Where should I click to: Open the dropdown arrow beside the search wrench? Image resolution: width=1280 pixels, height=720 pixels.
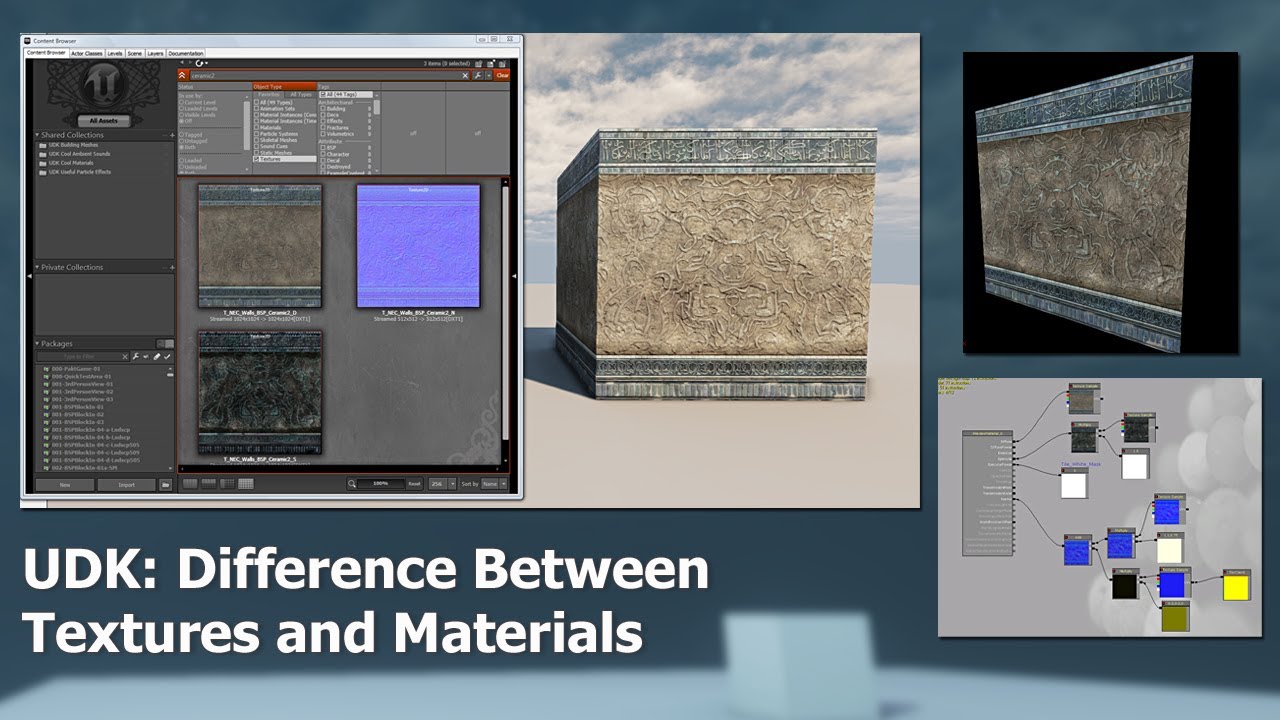489,75
